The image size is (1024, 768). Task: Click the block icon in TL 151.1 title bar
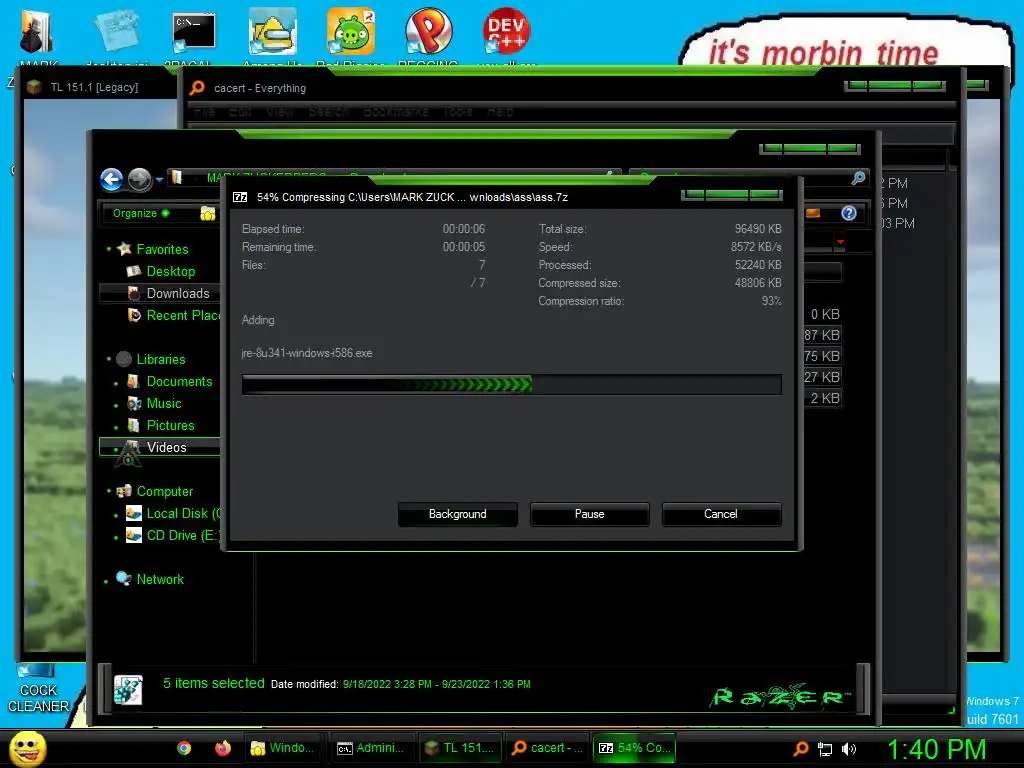click(x=34, y=87)
